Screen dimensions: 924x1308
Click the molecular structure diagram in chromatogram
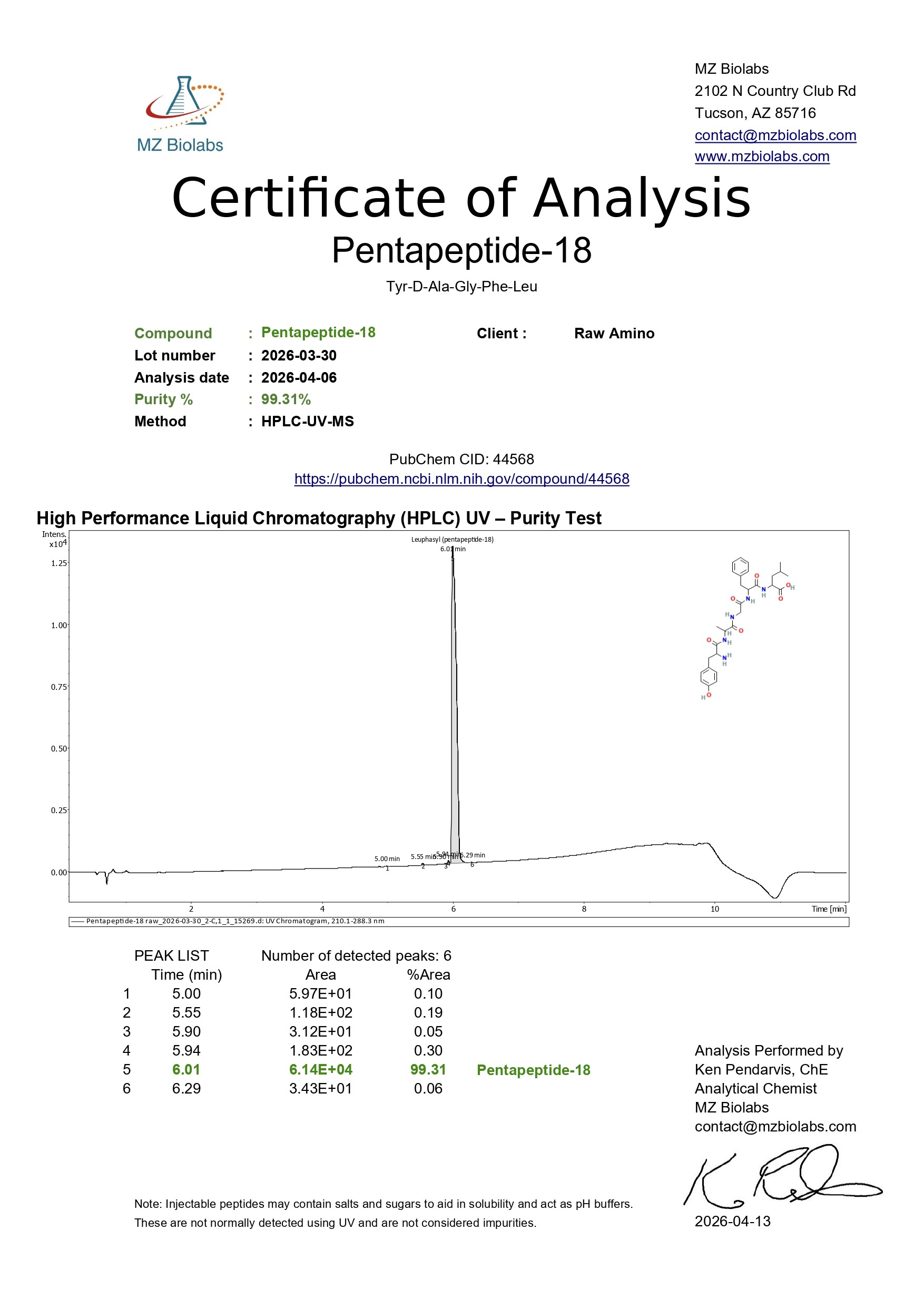click(x=748, y=629)
